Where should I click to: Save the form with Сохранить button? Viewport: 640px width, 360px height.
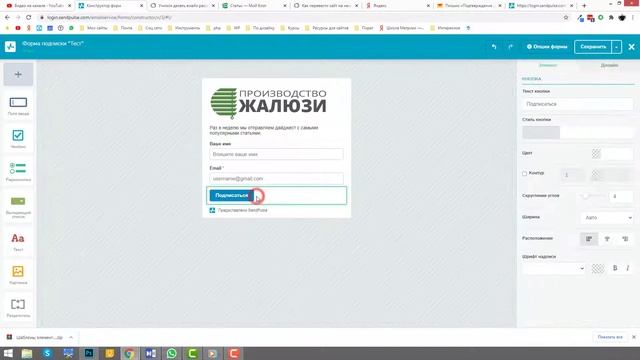[x=593, y=47]
